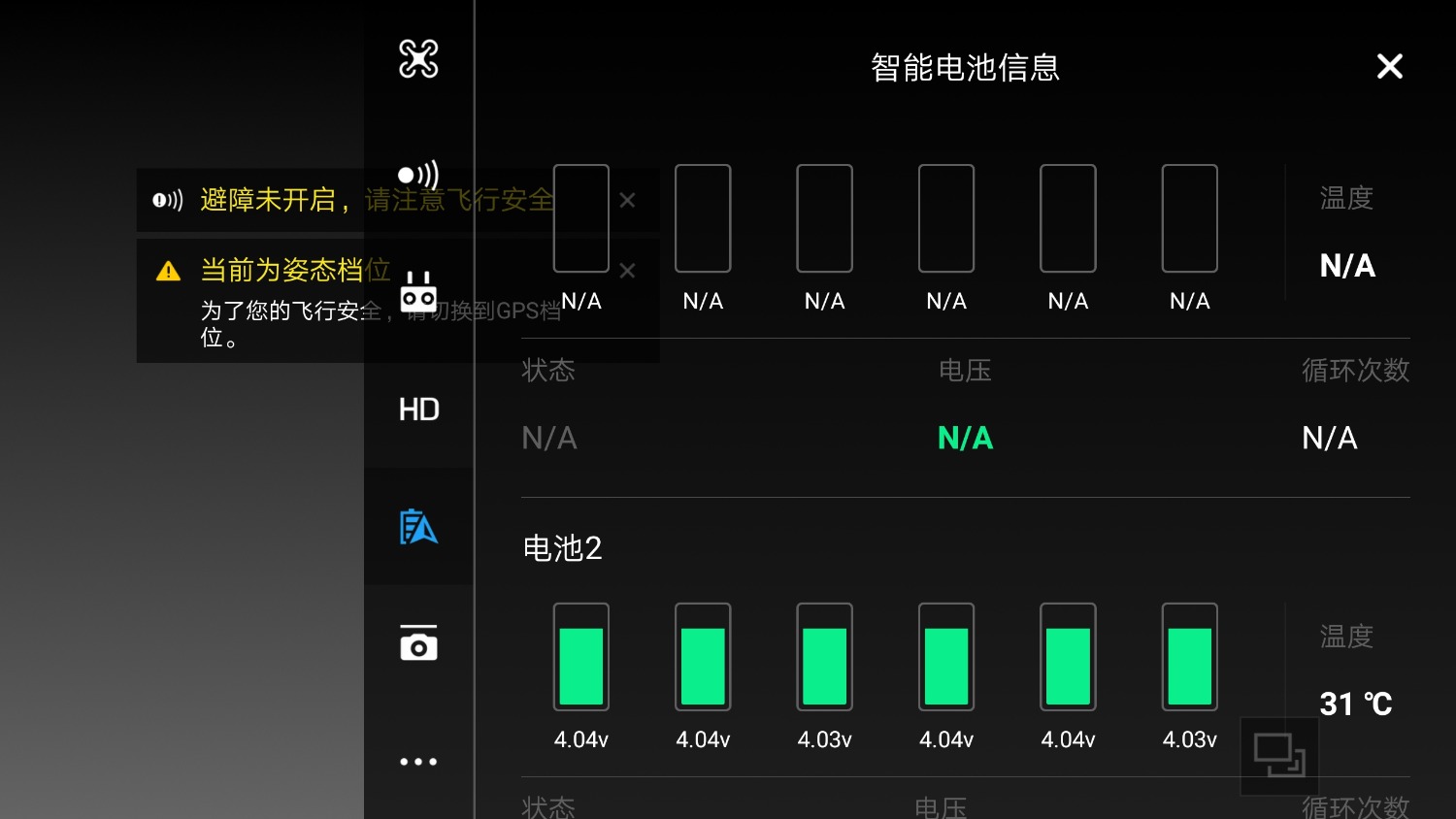This screenshot has height=819, width=1456.
Task: Click the gray N/A status value
Action: [549, 439]
